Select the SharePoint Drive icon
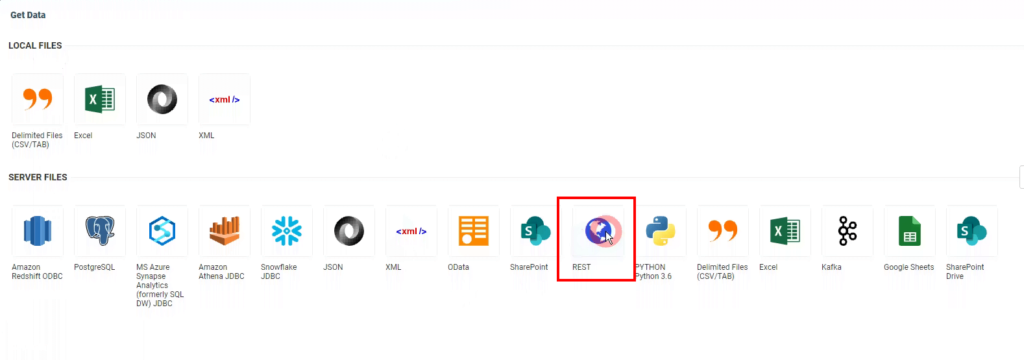1024x360 pixels. coord(972,231)
